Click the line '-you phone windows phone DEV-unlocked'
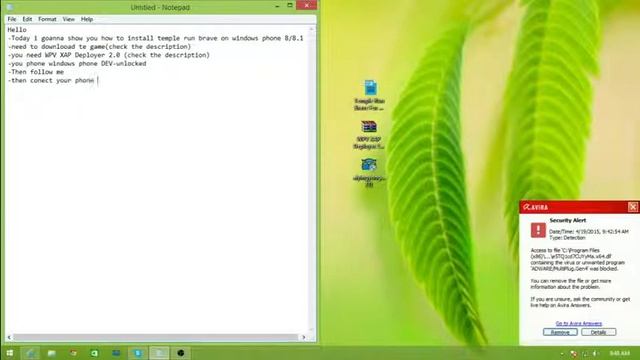The width and height of the screenshot is (640, 360). pos(77,64)
